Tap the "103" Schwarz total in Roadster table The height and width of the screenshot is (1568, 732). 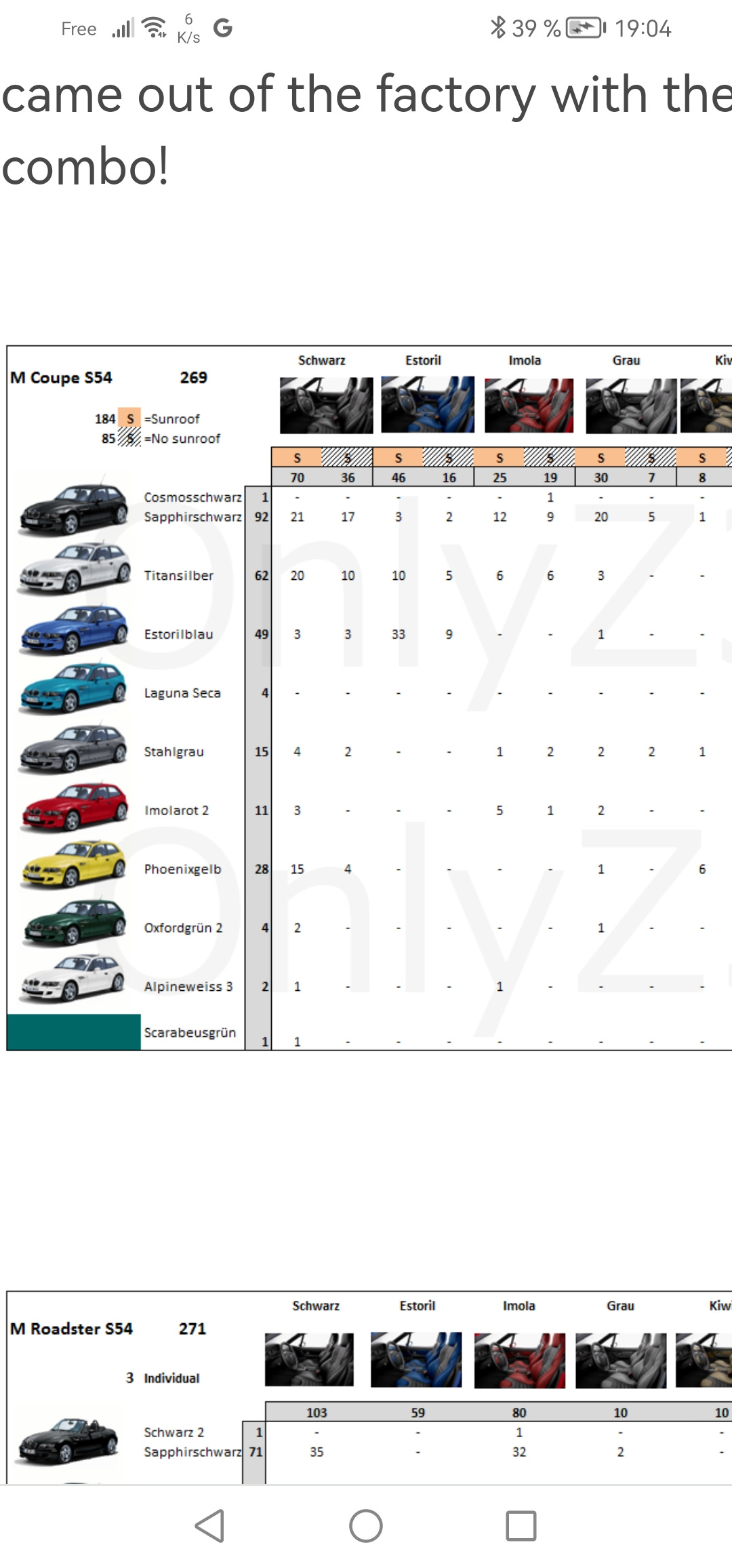click(317, 1412)
